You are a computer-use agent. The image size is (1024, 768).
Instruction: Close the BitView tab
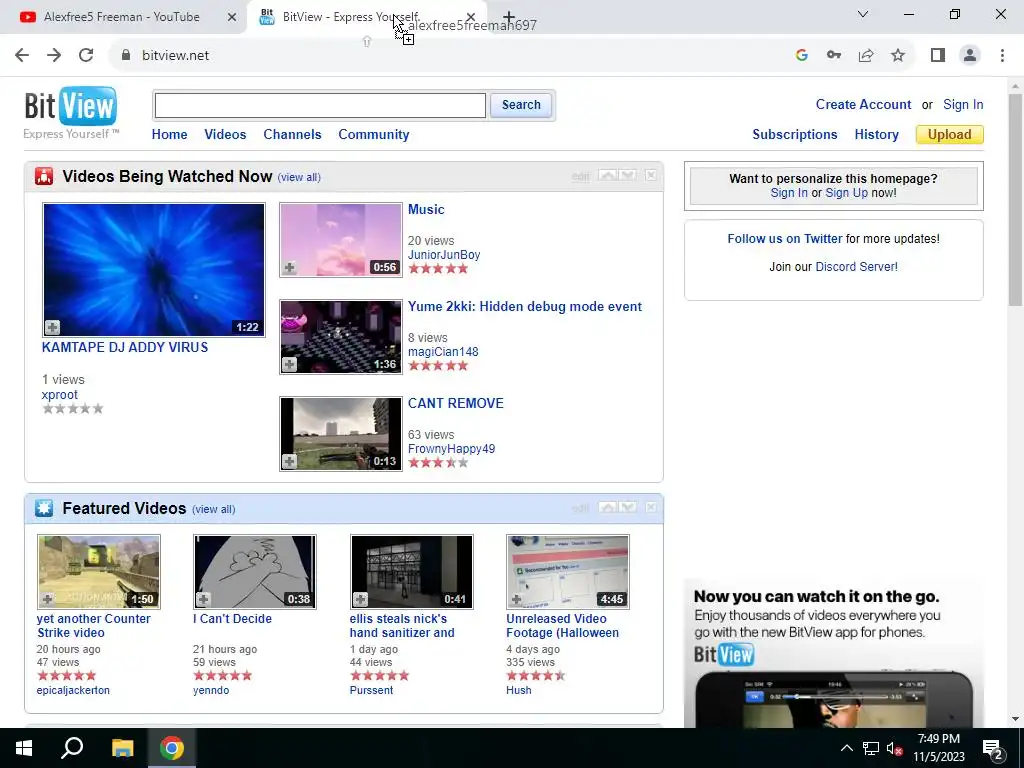point(471,17)
